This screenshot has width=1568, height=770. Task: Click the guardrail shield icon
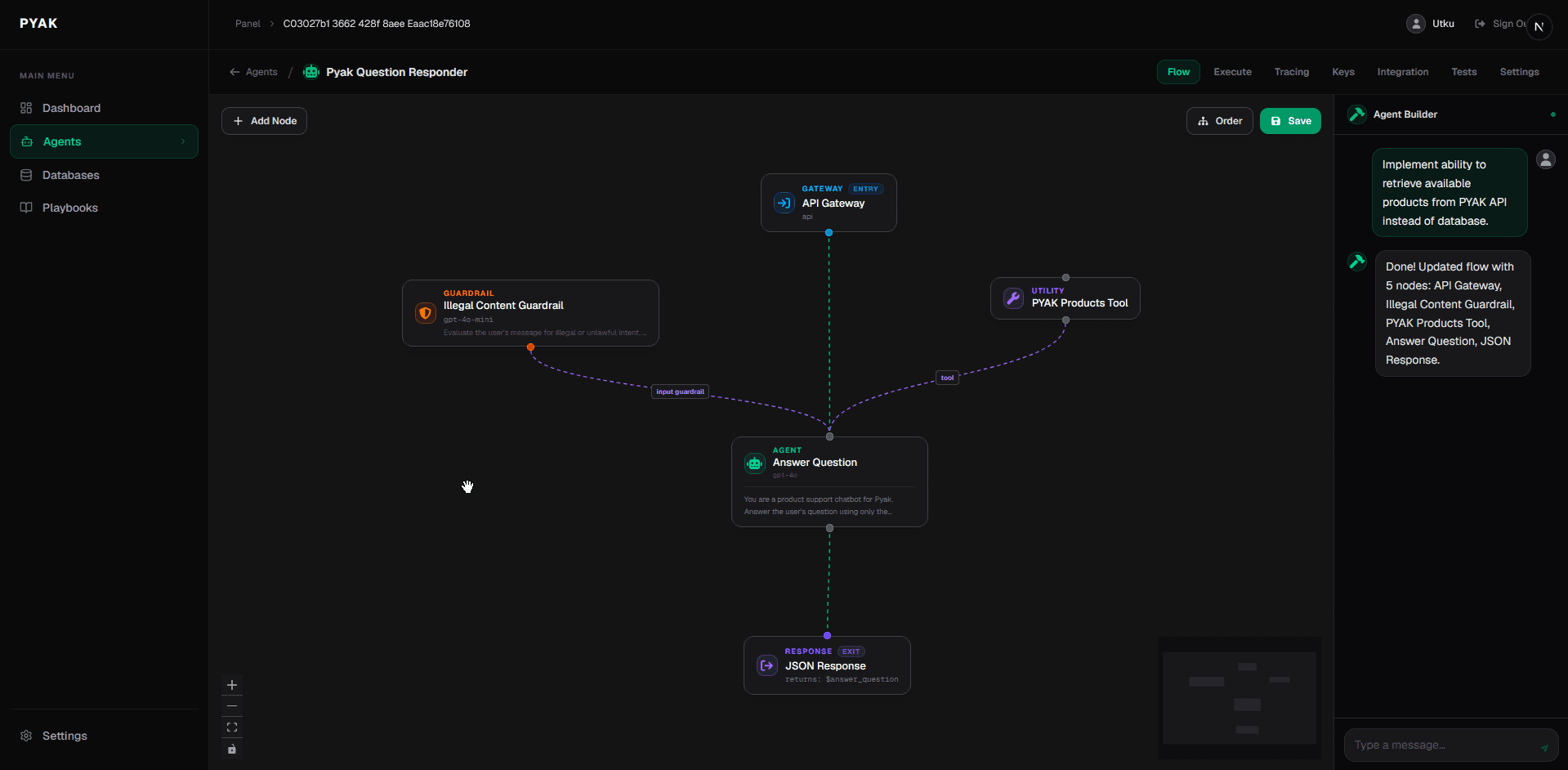425,313
